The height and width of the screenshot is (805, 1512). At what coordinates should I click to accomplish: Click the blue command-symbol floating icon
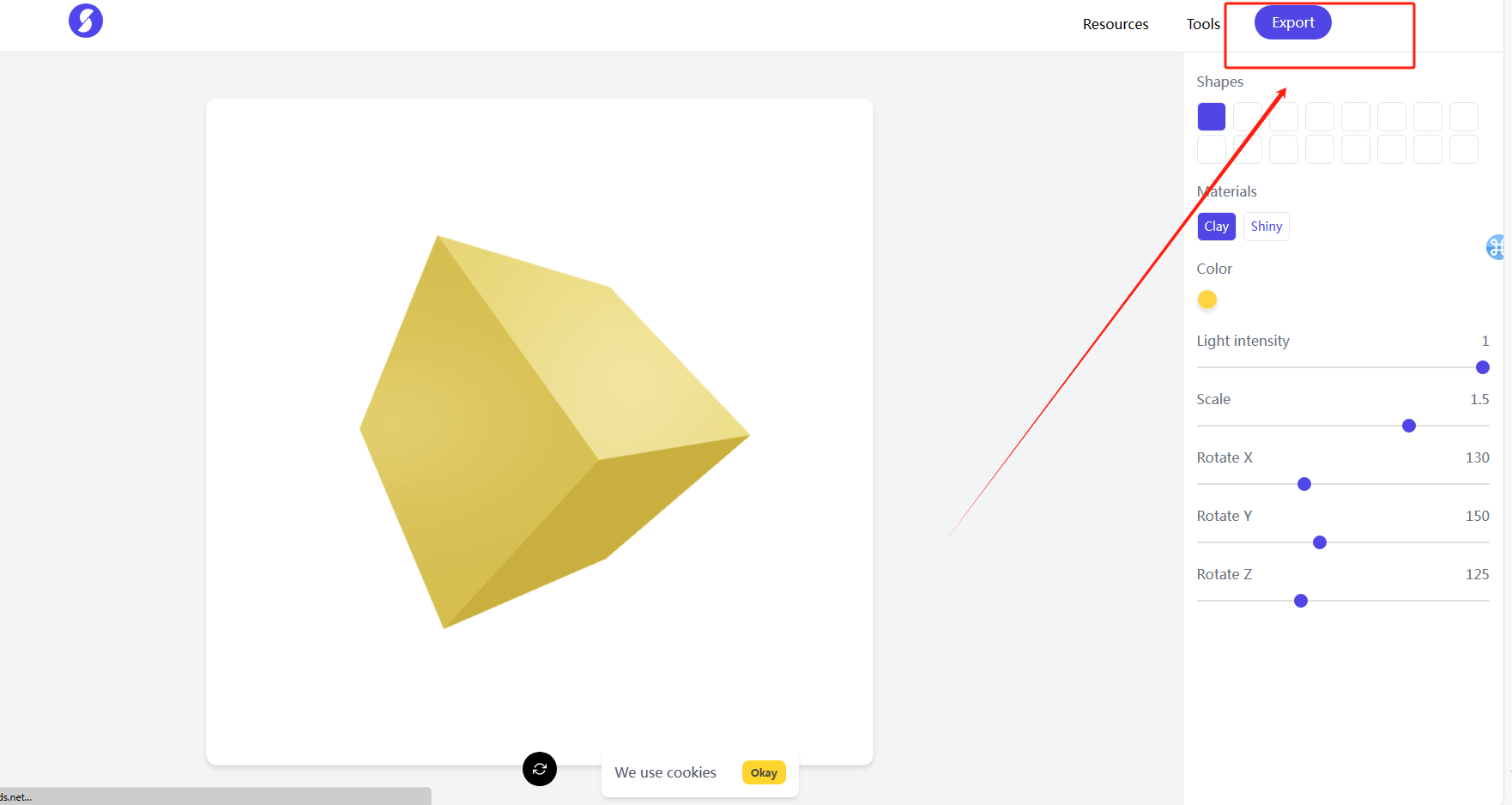1497,247
